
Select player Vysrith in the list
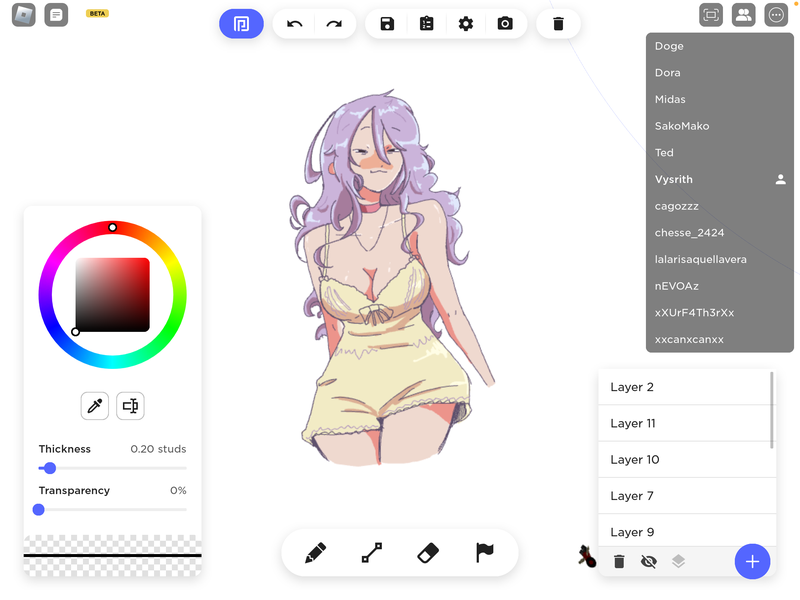pyautogui.click(x=674, y=180)
